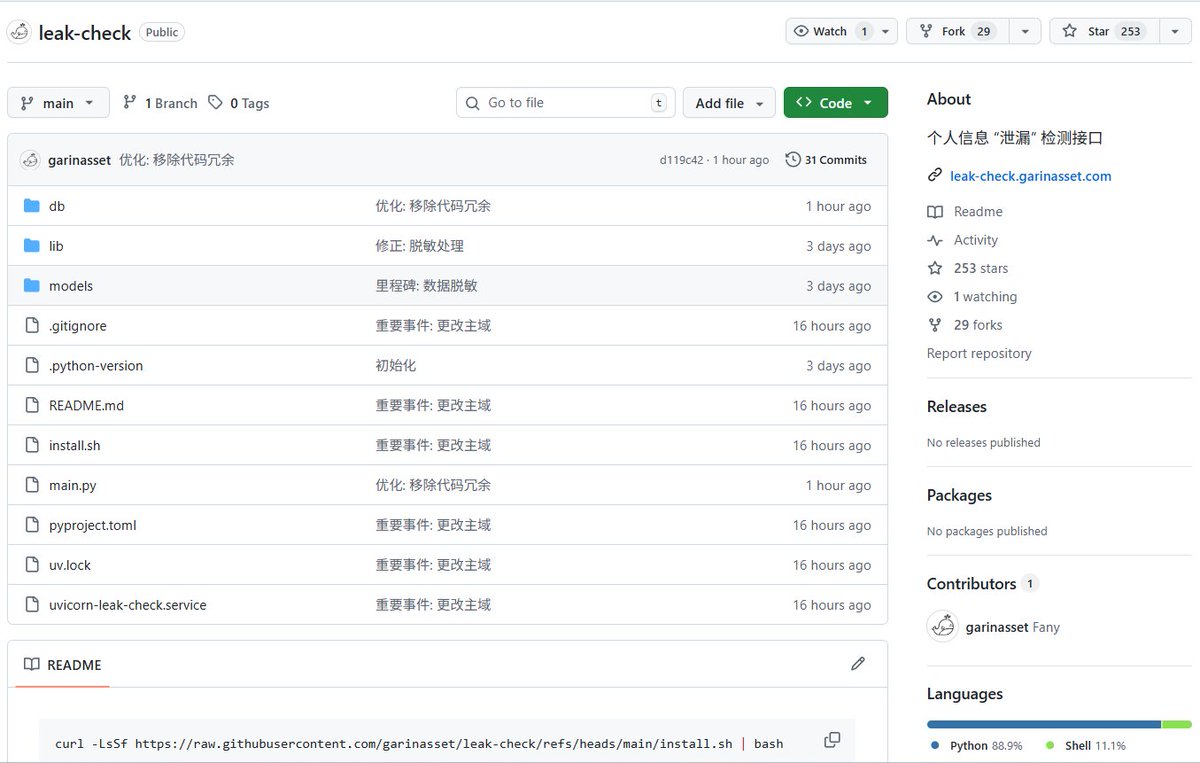This screenshot has height=763, width=1200.
Task: Open the leak-check repository title
Action: coord(84,32)
